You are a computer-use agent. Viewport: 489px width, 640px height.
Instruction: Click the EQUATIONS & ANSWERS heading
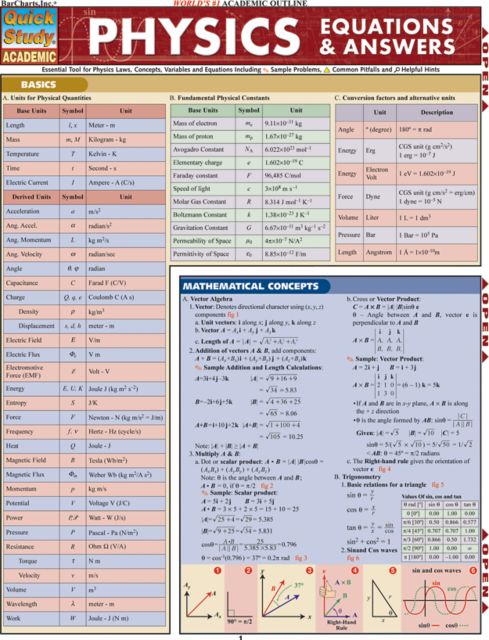coord(387,36)
